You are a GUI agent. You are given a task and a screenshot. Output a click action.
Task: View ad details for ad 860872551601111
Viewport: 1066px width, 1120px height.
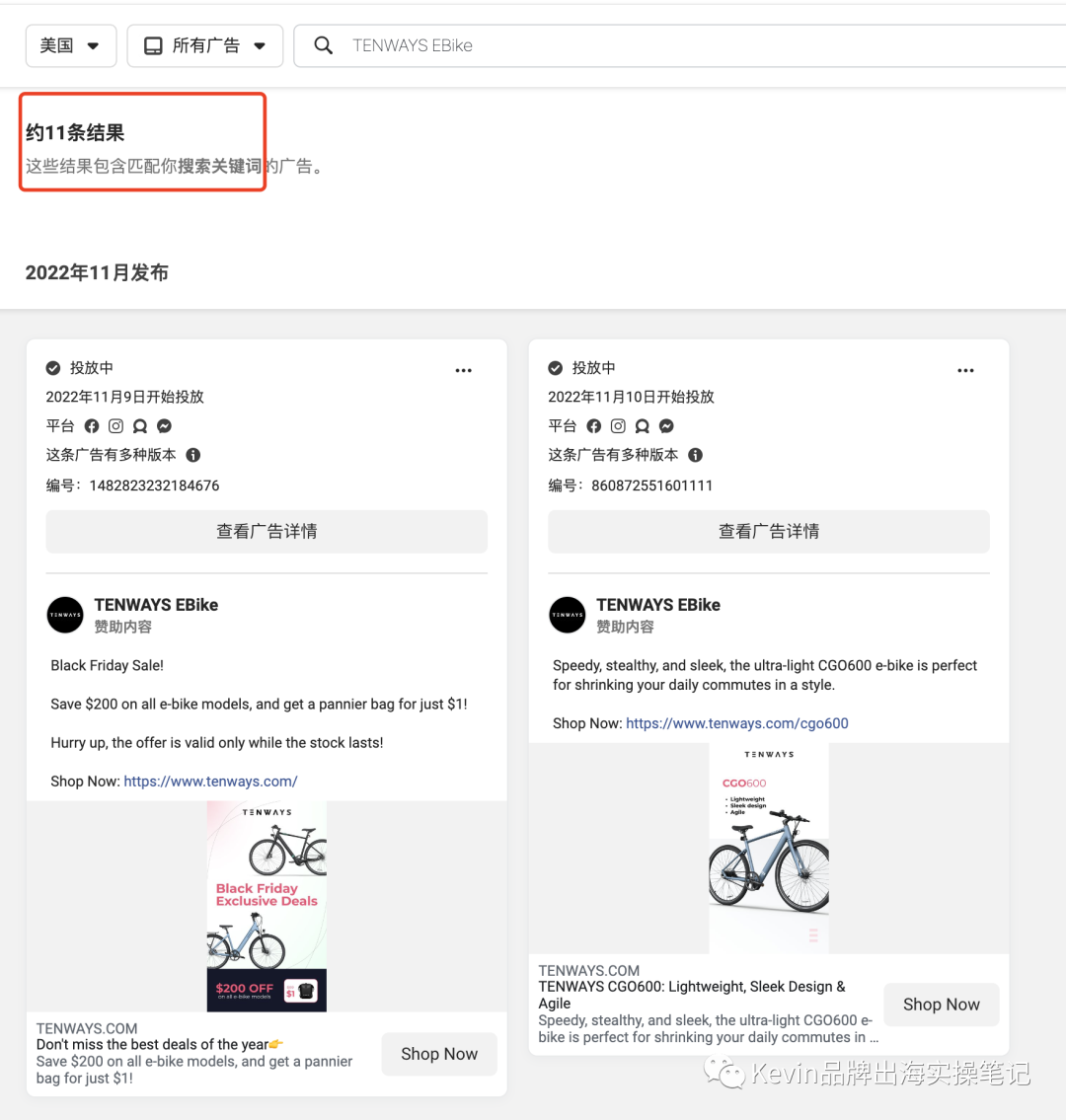point(769,532)
